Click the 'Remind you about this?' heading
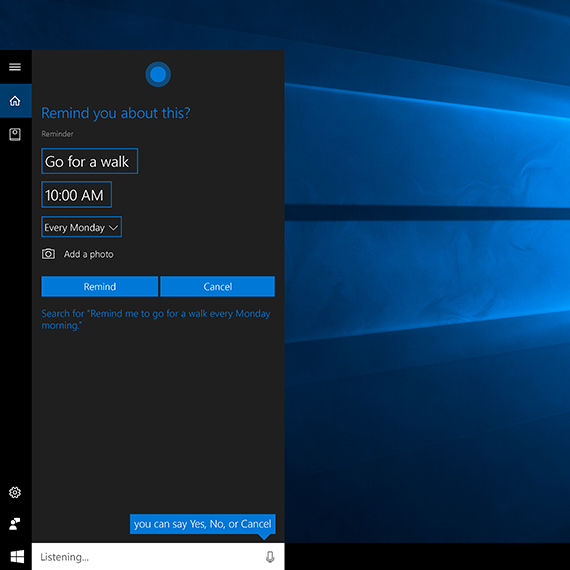This screenshot has width=570, height=570. tap(116, 113)
